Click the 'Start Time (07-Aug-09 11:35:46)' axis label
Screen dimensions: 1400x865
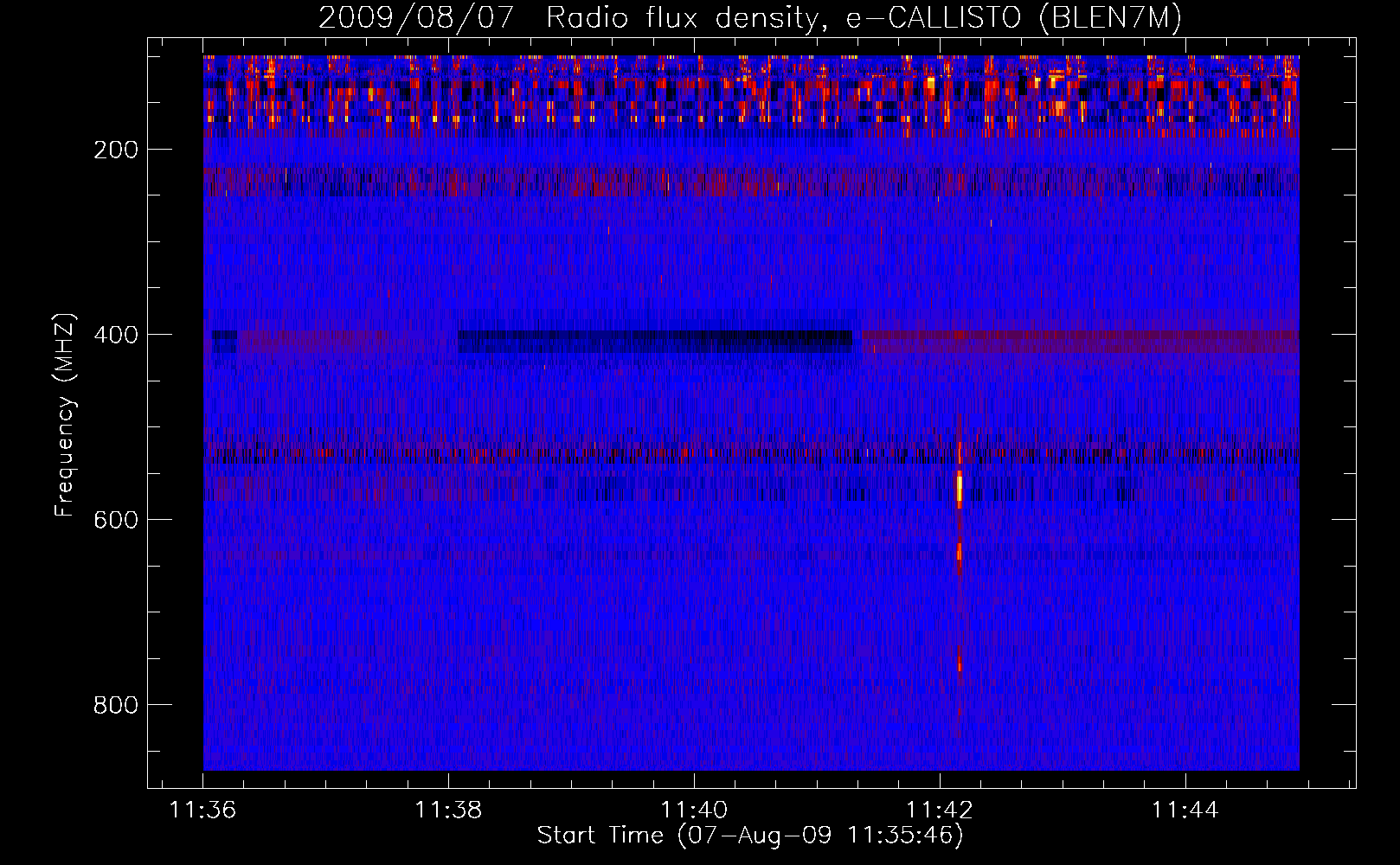(x=750, y=836)
